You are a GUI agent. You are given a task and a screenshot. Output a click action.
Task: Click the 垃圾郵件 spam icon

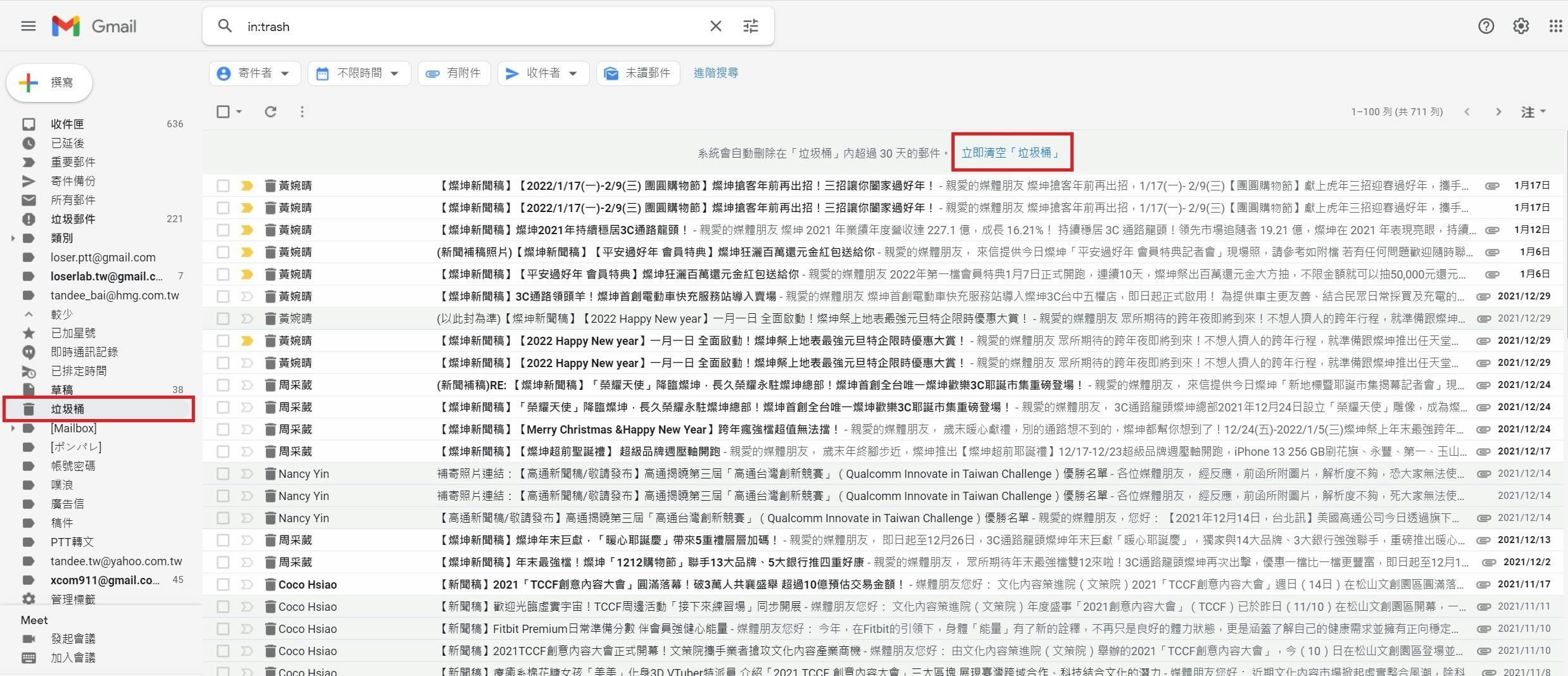(28, 219)
